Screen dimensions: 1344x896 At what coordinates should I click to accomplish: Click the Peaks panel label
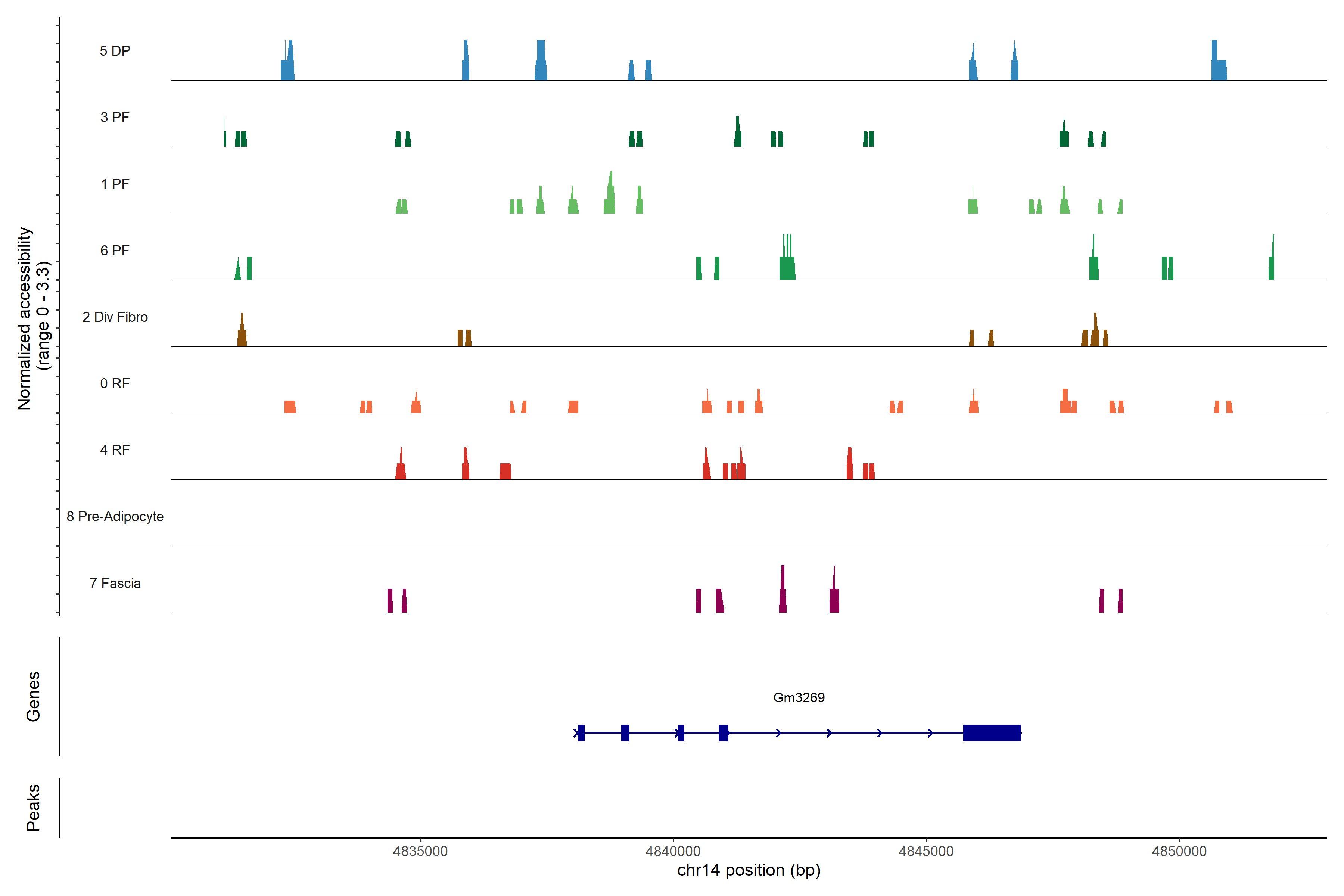click(33, 807)
